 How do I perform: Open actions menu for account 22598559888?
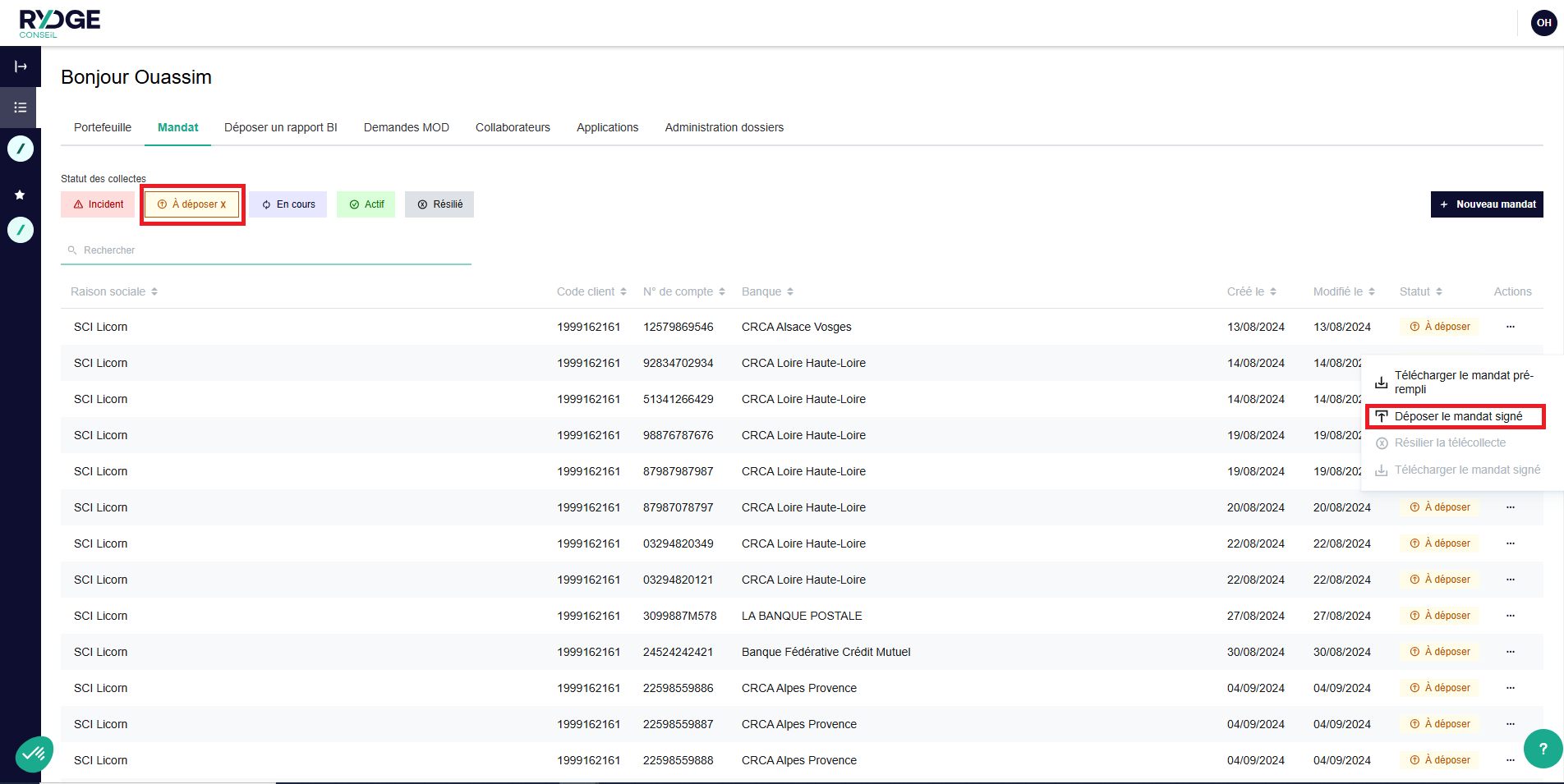coord(1511,760)
